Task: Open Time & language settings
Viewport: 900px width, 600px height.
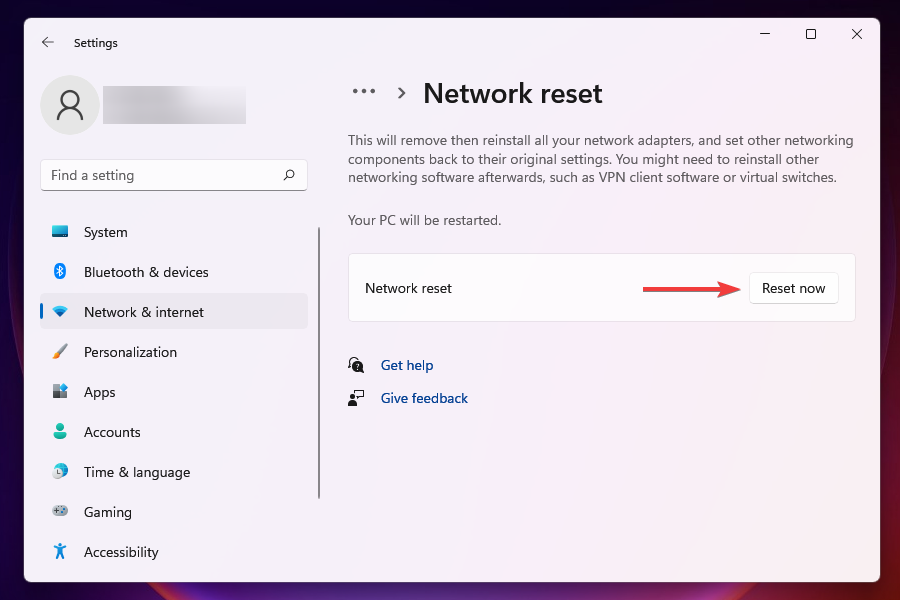Action: coord(174,472)
